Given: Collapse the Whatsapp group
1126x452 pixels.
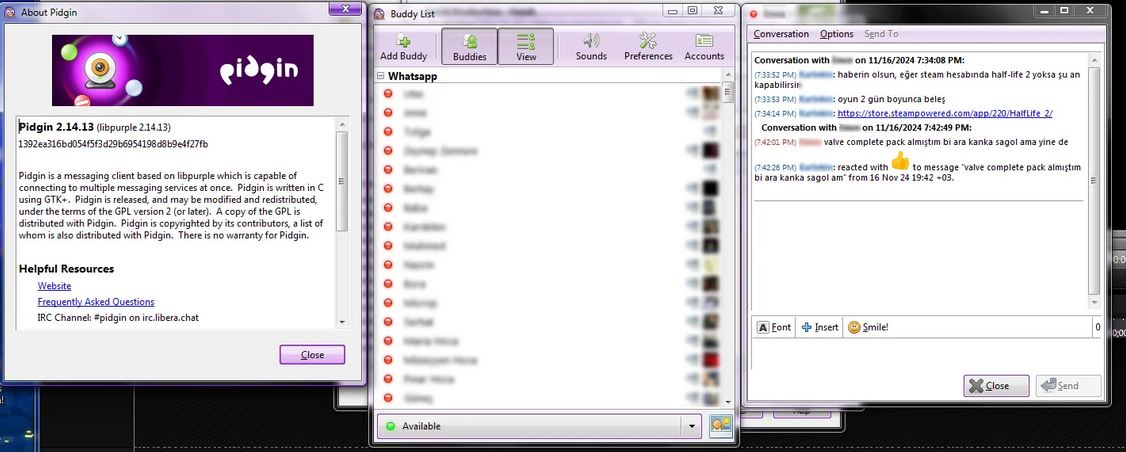Looking at the screenshot, I should point(380,76).
